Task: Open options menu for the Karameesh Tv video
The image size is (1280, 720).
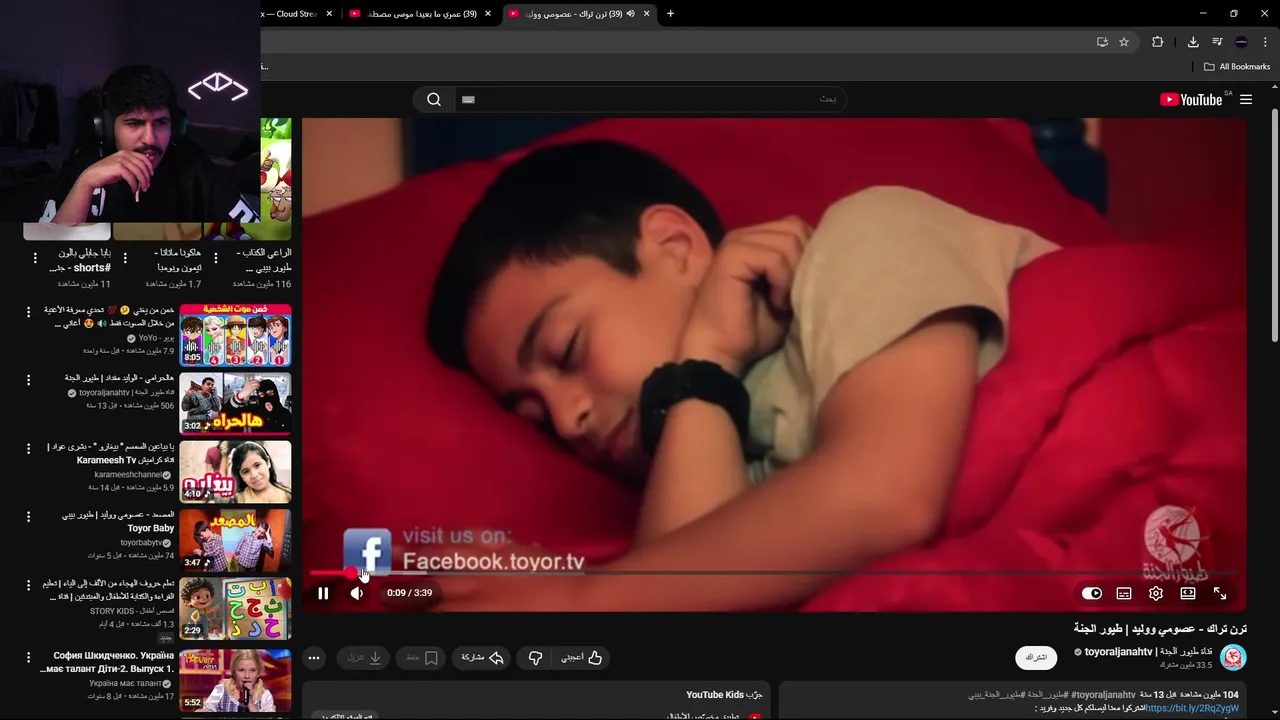Action: tap(28, 448)
